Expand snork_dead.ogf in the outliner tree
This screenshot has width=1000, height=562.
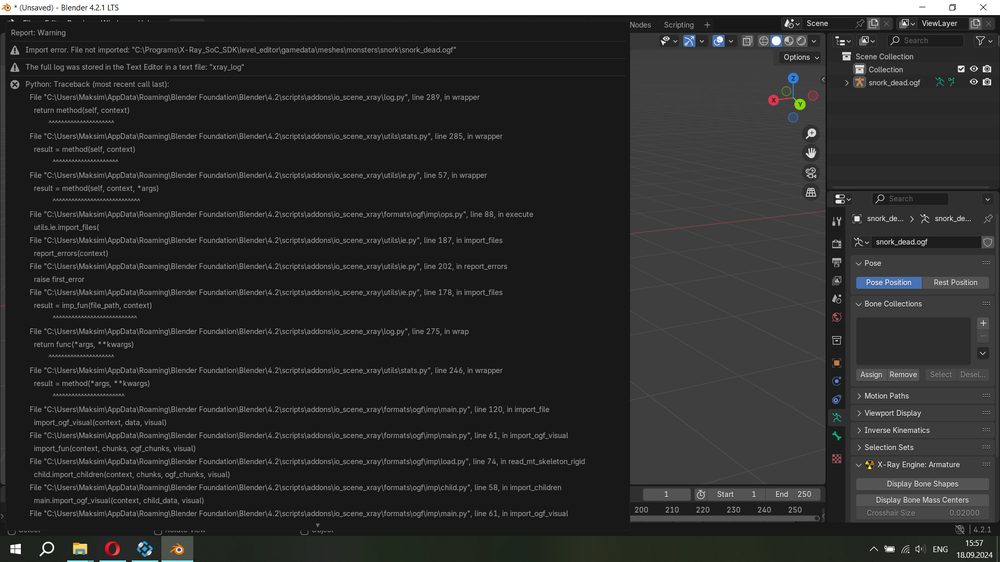tap(847, 83)
